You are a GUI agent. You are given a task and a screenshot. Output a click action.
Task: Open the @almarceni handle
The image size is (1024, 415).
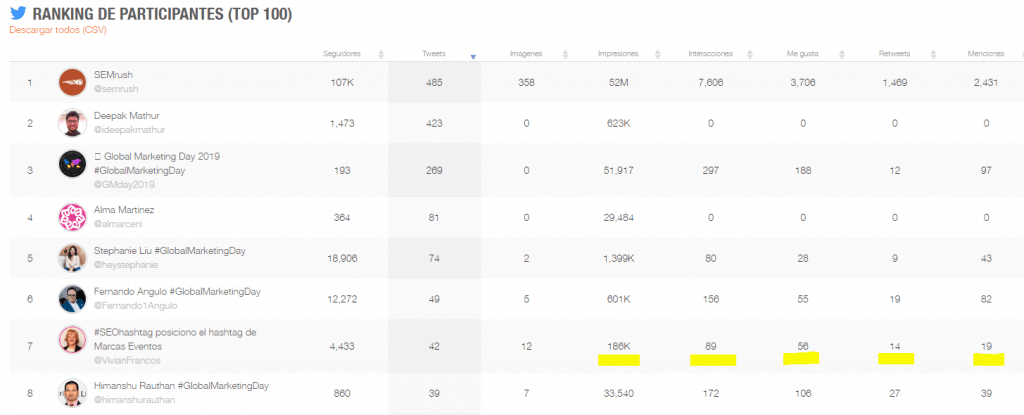point(118,224)
